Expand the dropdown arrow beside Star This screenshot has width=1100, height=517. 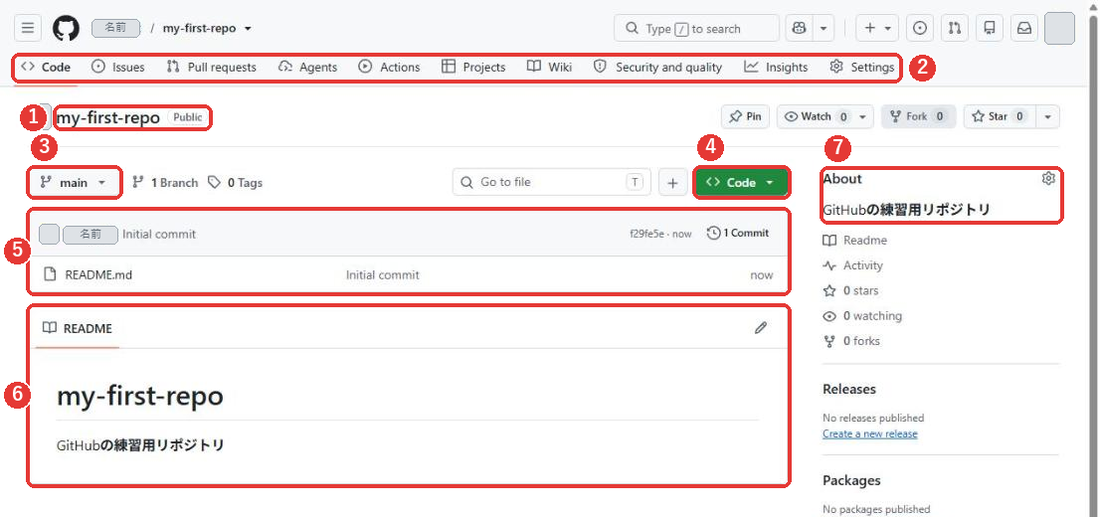1047,116
